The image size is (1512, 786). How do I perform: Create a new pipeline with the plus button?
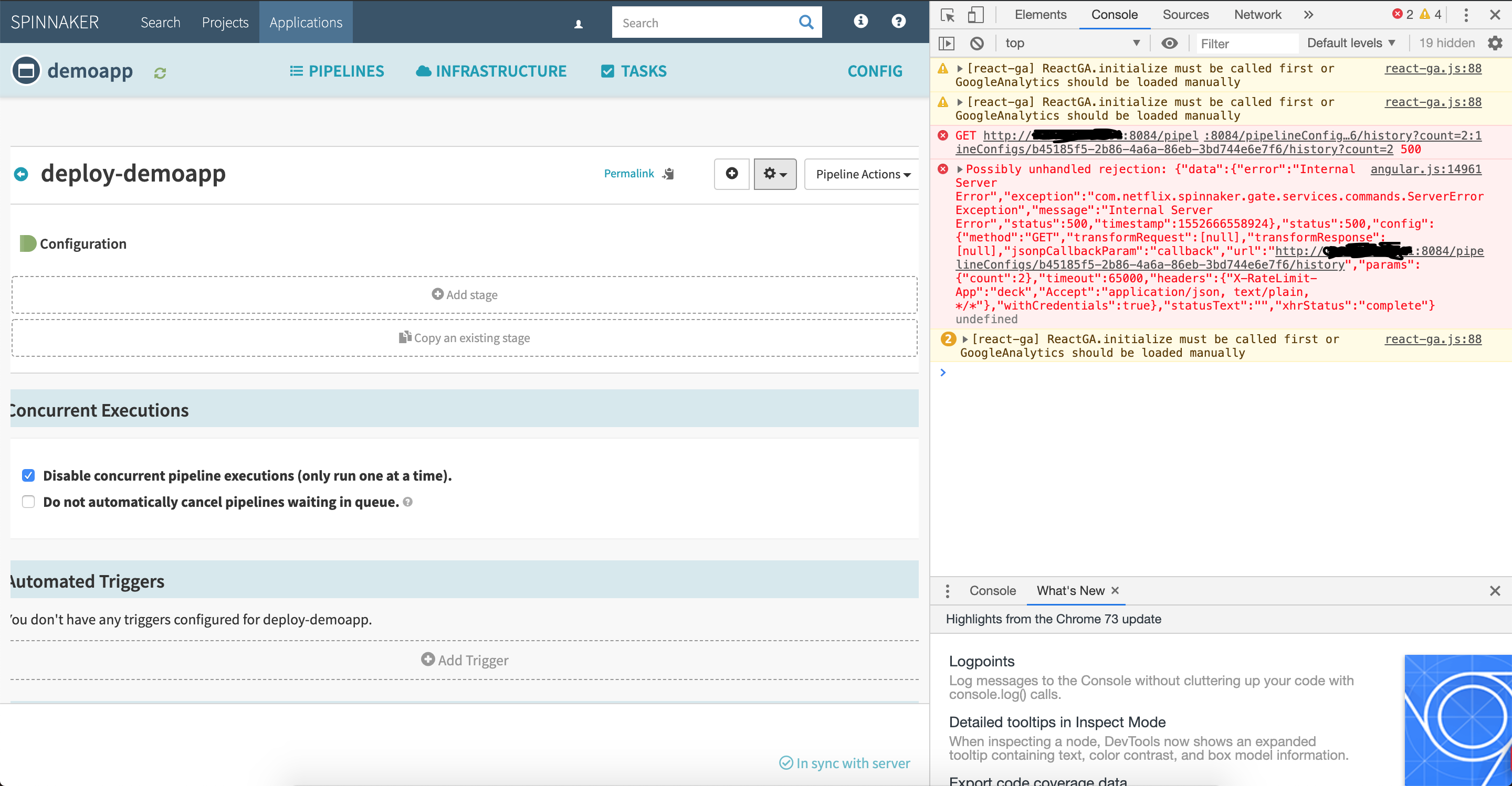pos(731,174)
